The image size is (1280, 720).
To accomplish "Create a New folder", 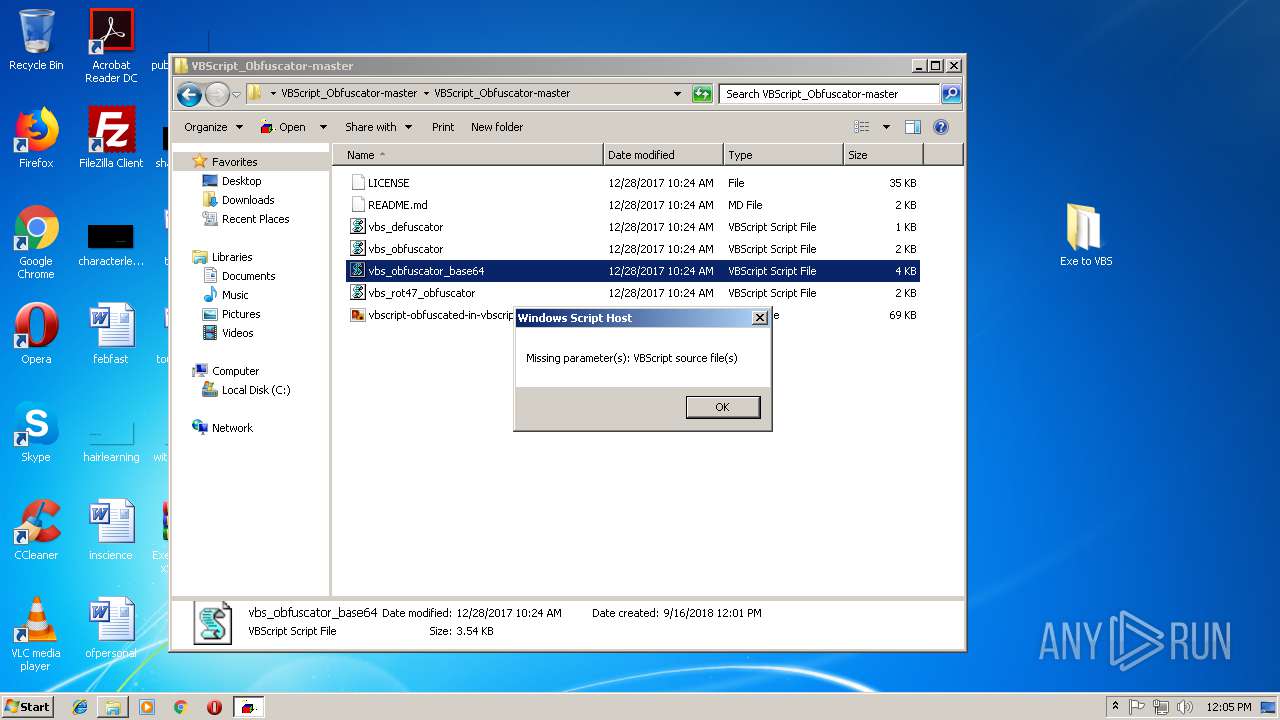I will [x=497, y=127].
